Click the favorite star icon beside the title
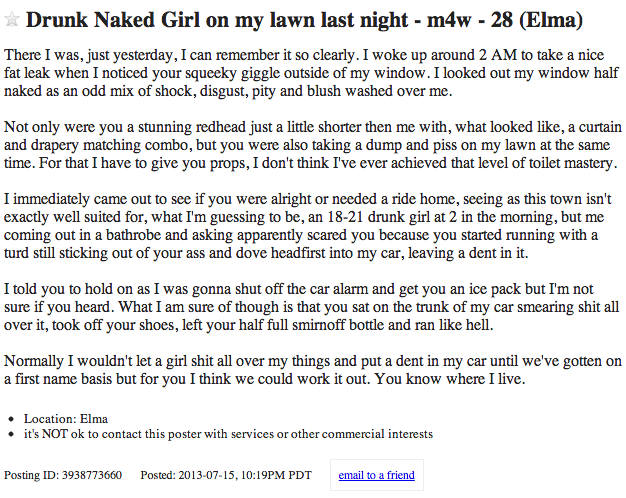Screen dimensions: 626x498 click(12, 19)
